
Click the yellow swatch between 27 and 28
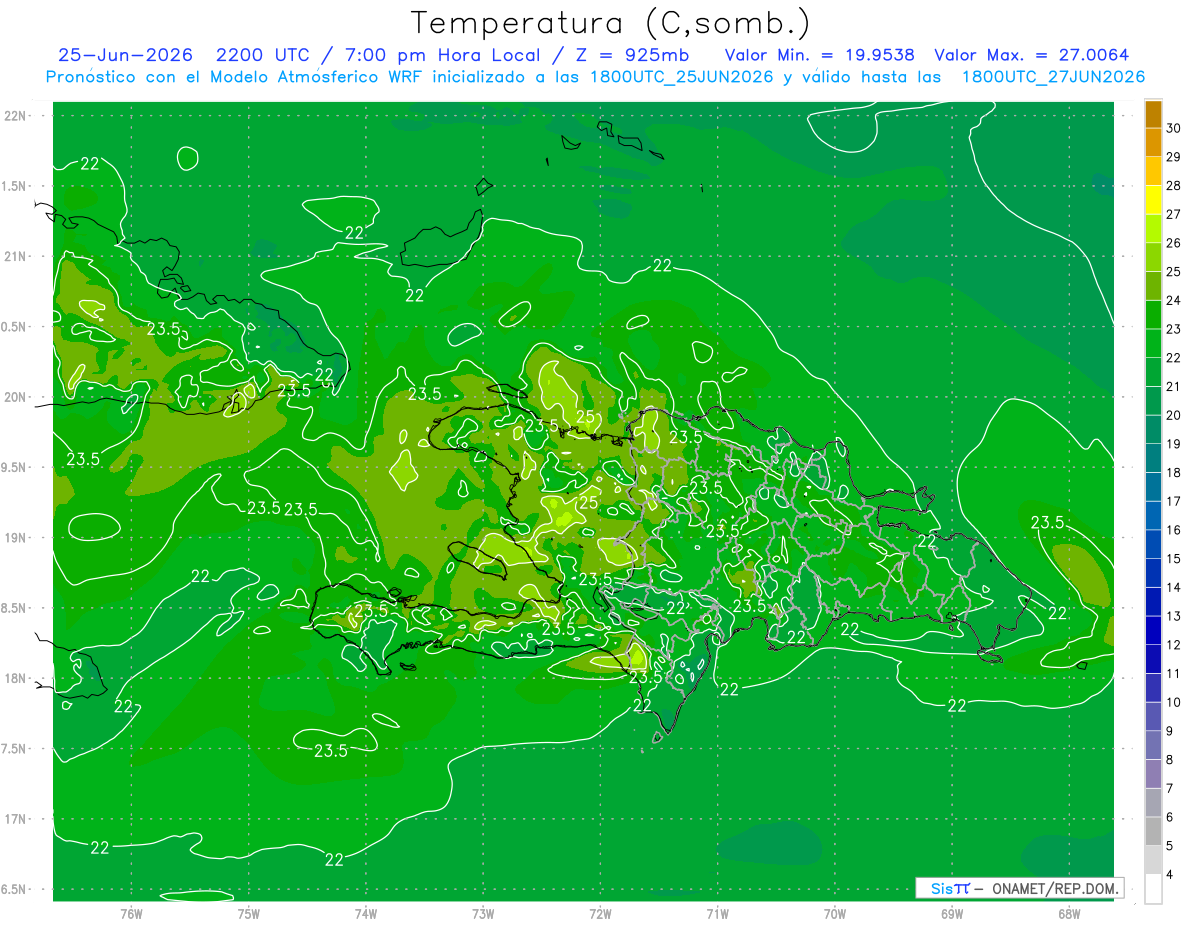[x=1153, y=200]
